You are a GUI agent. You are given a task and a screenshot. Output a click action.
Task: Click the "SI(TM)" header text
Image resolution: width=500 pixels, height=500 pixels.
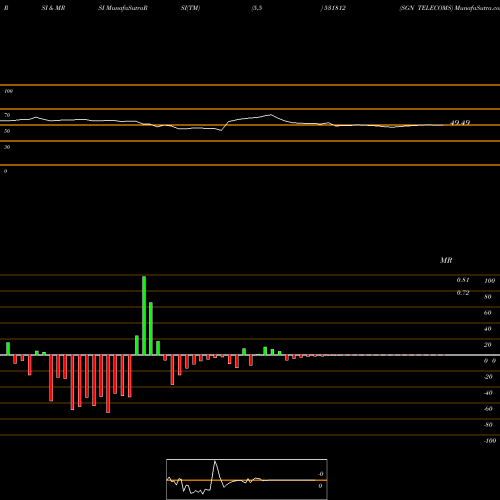(x=190, y=8)
